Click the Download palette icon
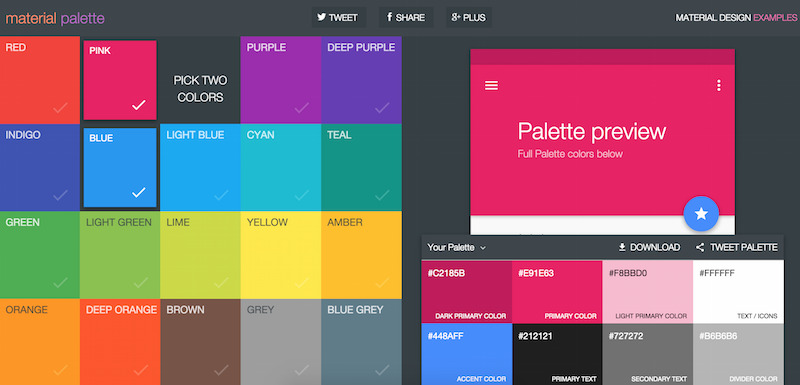The width and height of the screenshot is (800, 385). (622, 247)
